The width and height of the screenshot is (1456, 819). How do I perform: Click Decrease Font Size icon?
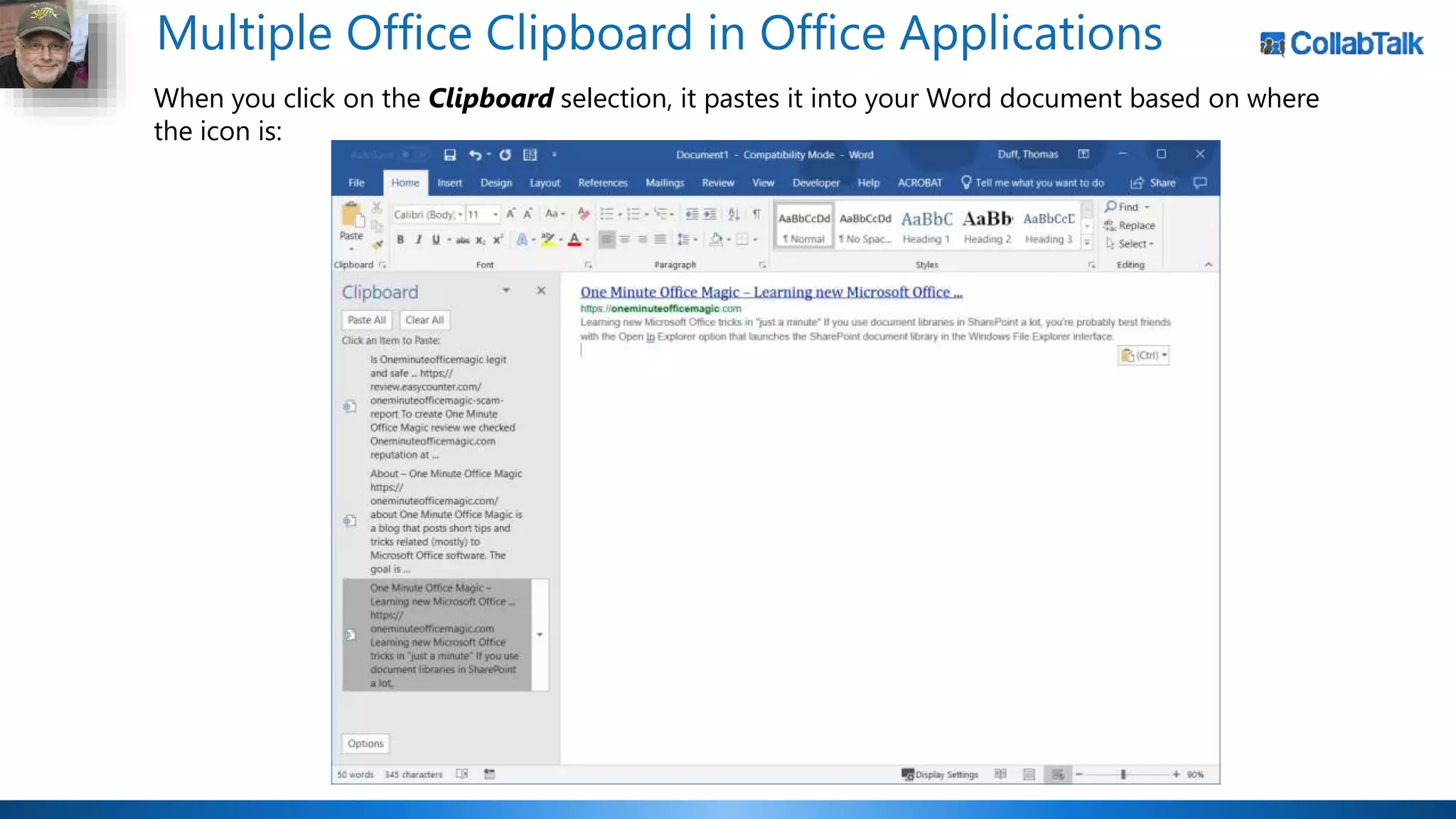528,214
